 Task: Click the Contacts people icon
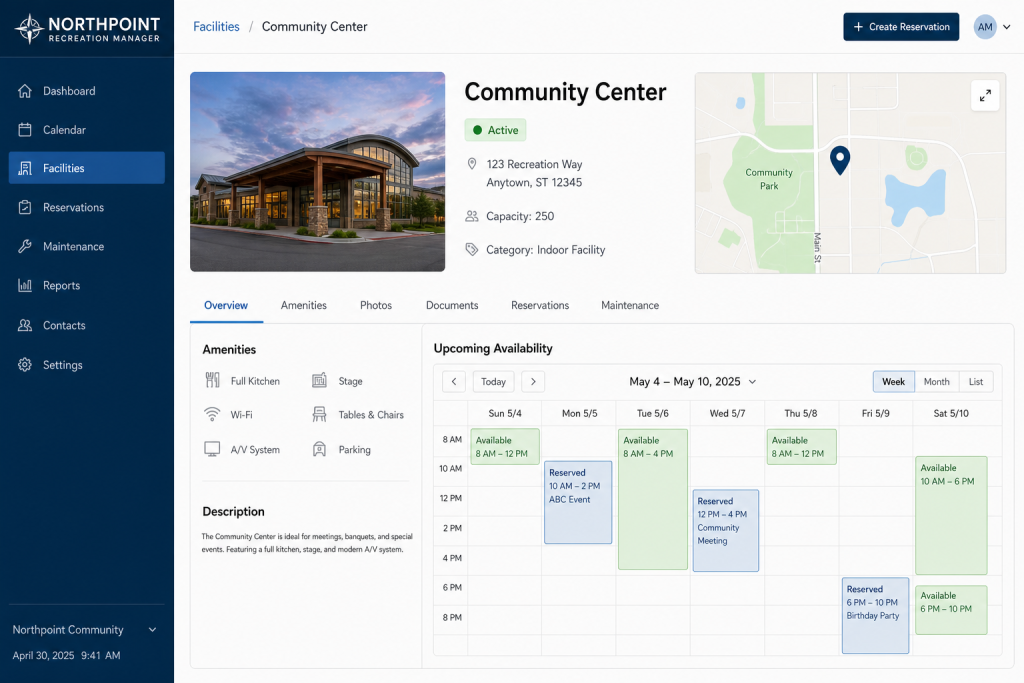click(x=25, y=325)
